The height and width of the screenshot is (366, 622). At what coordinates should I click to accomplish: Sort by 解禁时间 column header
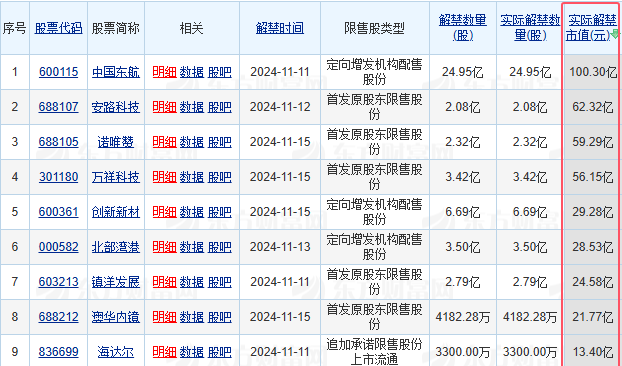point(280,28)
